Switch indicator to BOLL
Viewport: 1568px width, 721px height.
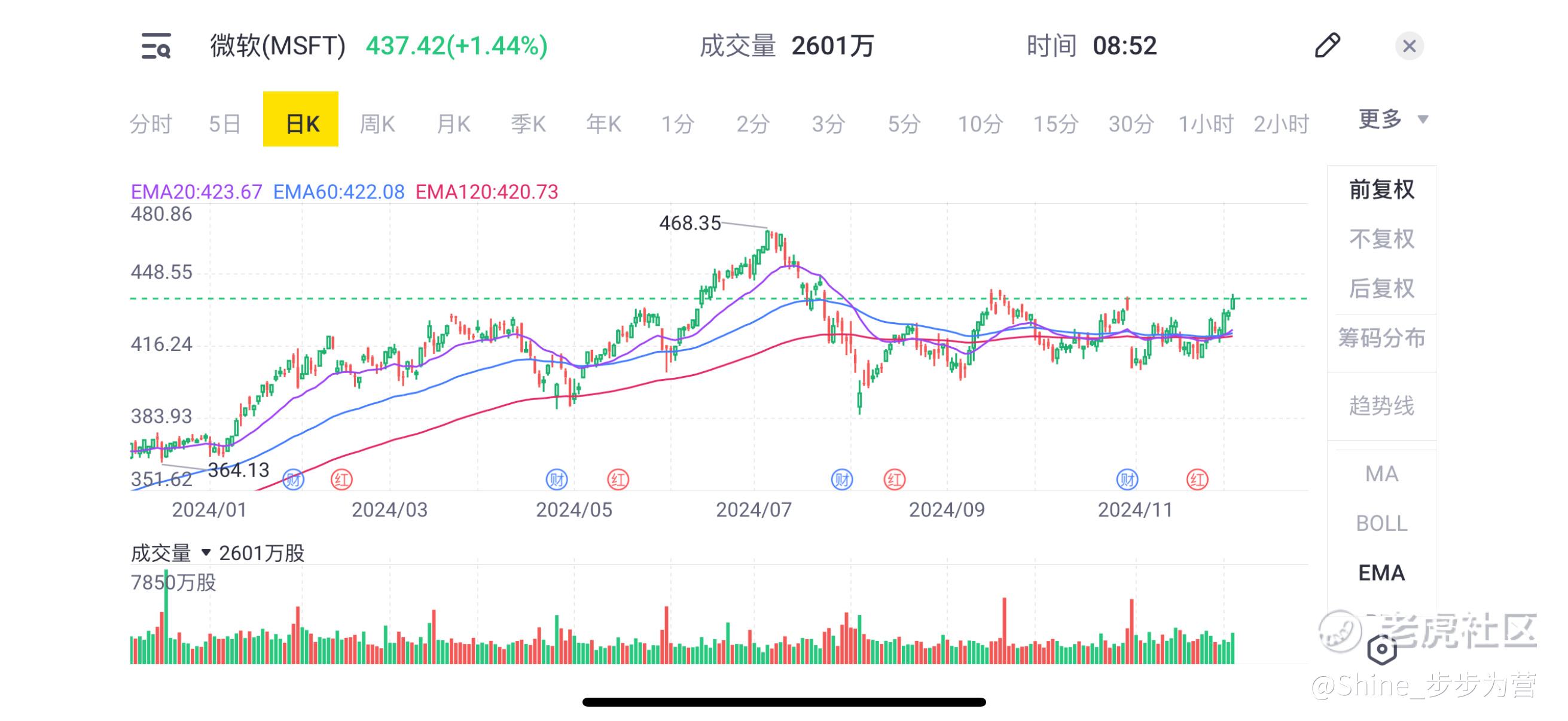1381,523
